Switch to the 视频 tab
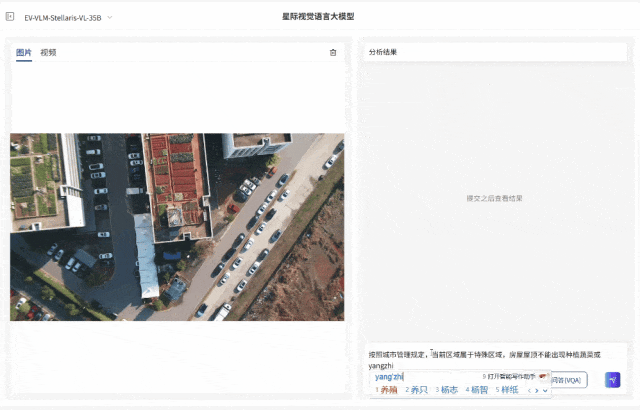 [x=48, y=52]
